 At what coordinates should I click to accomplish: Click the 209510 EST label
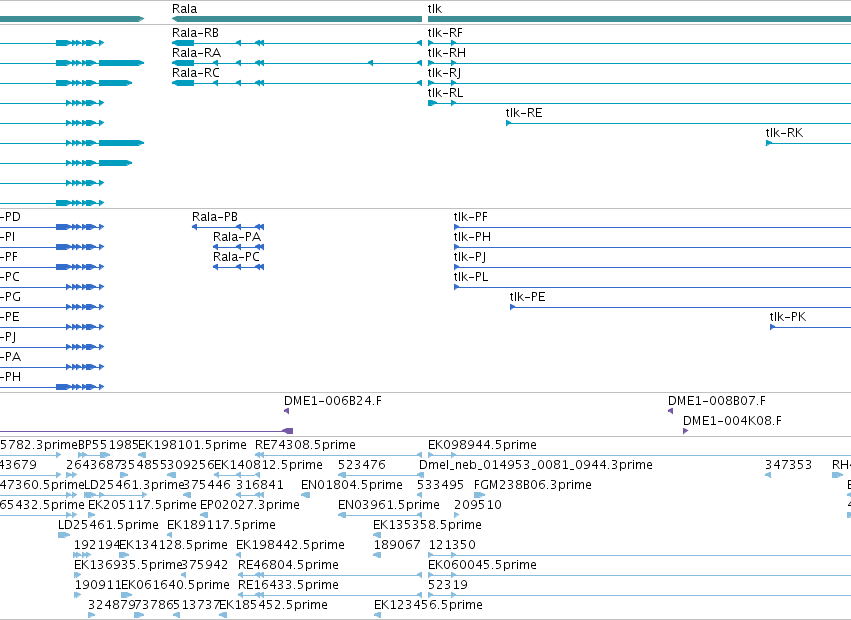pos(478,505)
